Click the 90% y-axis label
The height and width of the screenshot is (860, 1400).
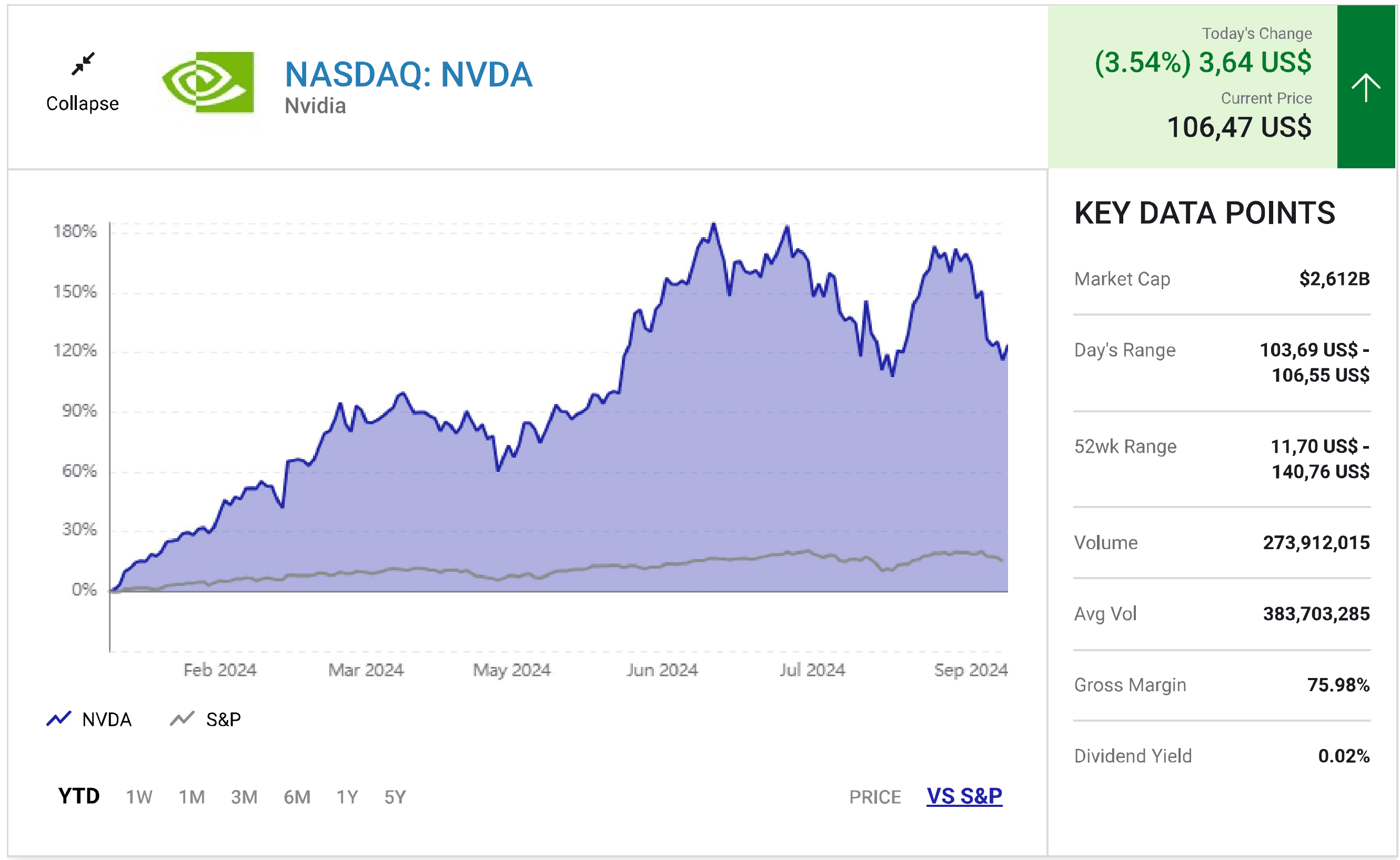point(79,411)
